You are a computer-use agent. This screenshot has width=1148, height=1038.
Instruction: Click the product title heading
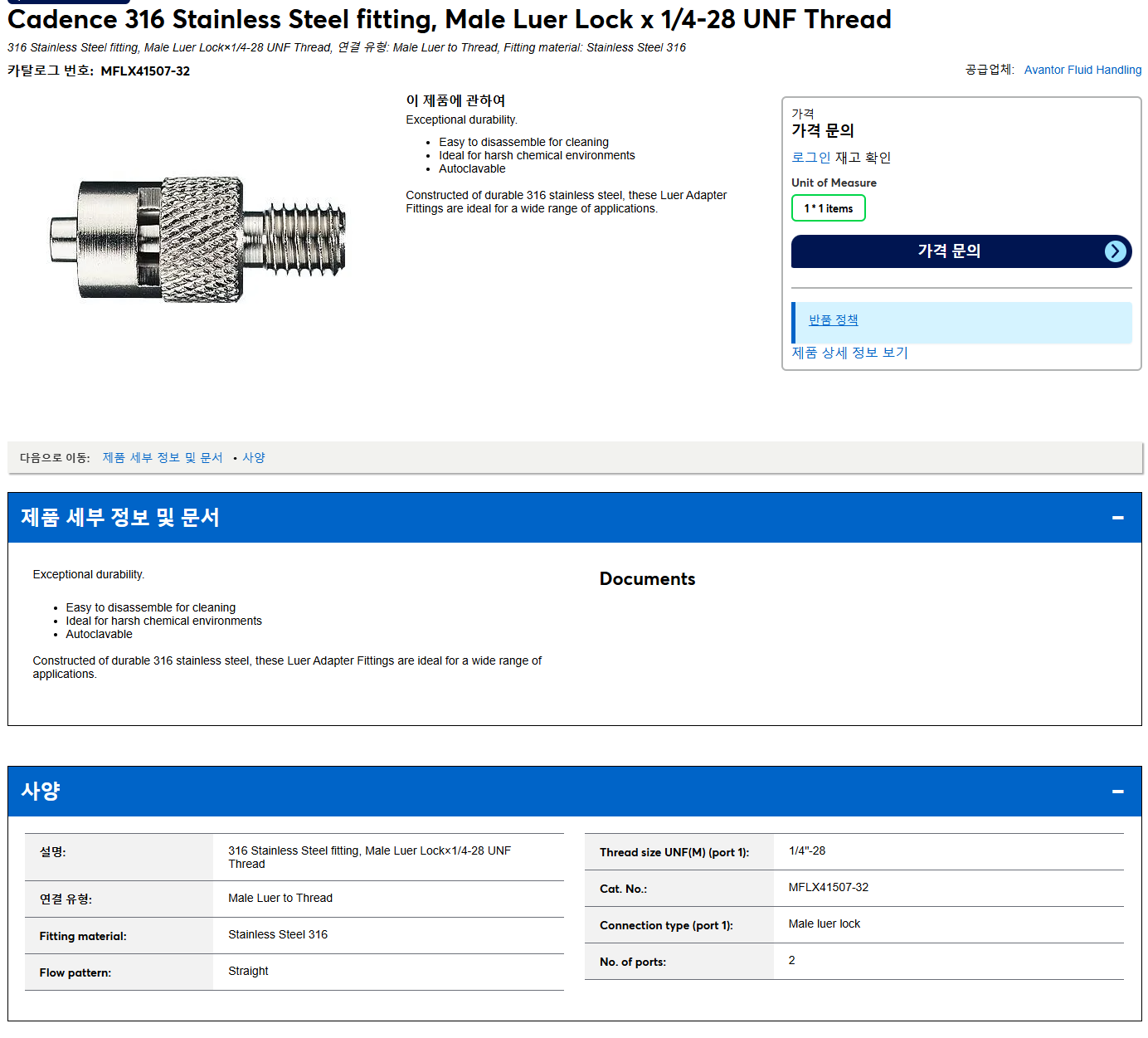[450, 19]
